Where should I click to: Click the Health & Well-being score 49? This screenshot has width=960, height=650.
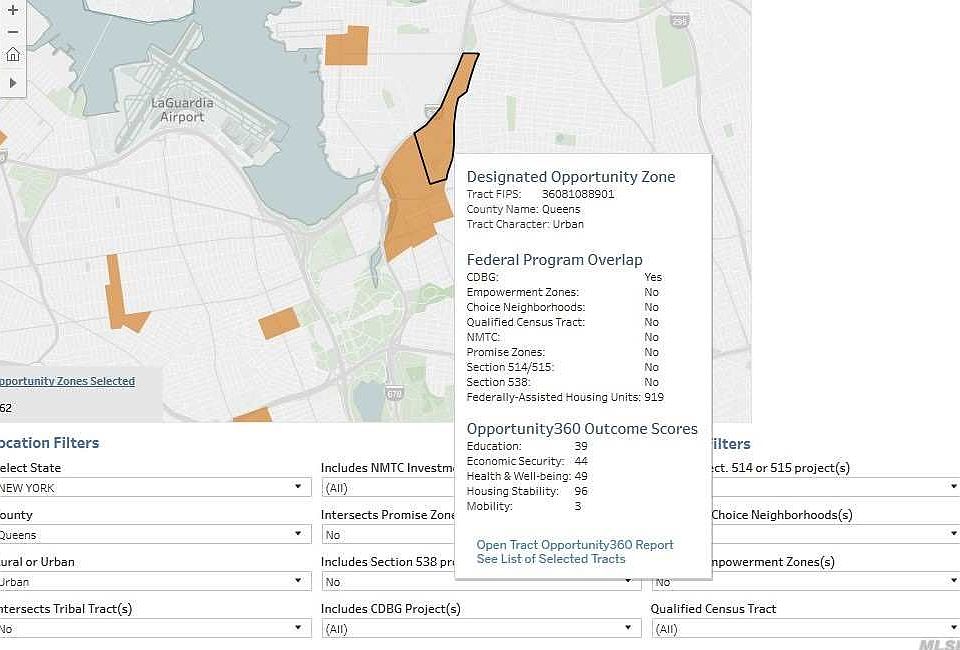coord(581,476)
